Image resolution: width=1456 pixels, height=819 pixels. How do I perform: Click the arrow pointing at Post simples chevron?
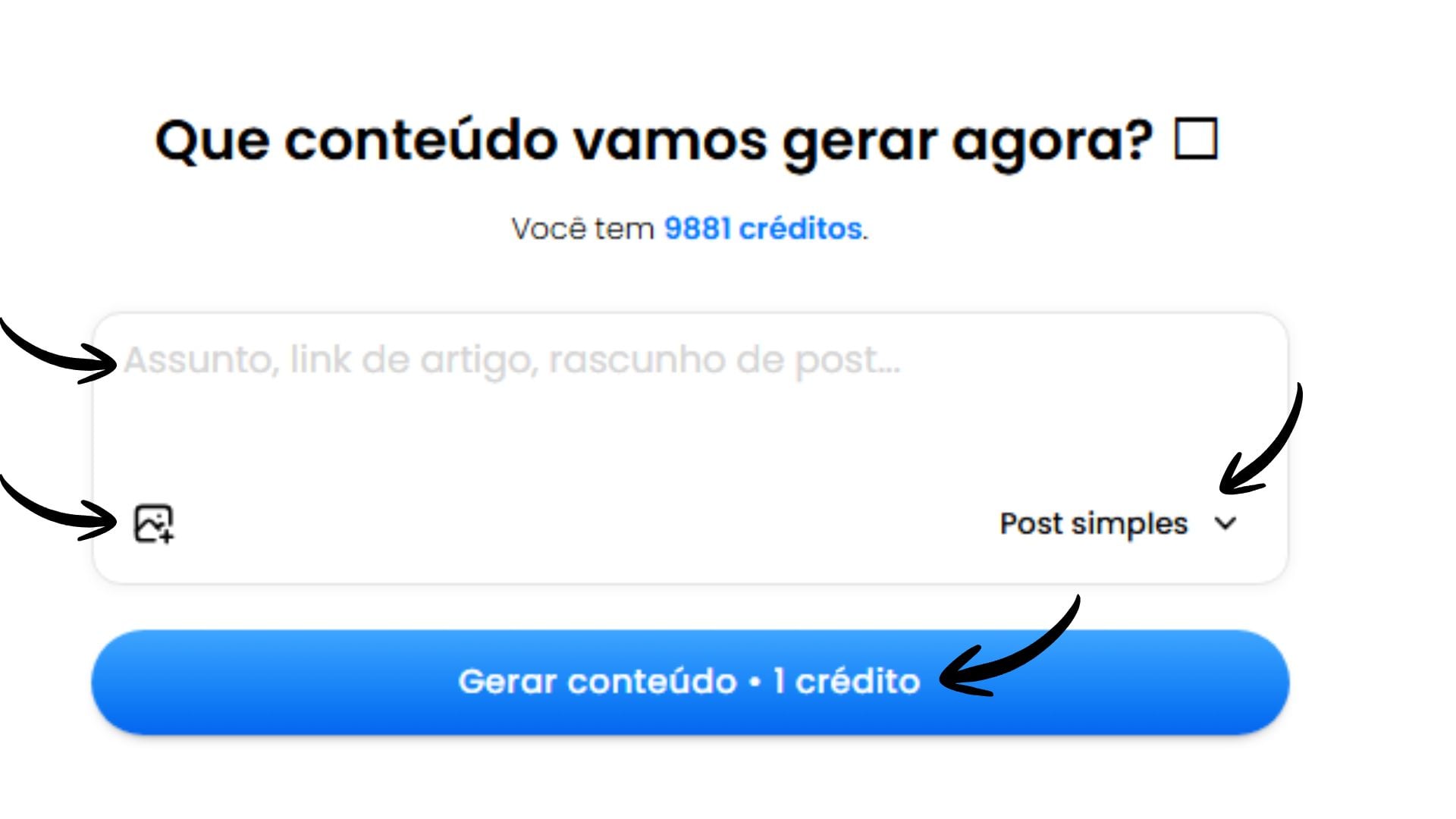point(1260,440)
